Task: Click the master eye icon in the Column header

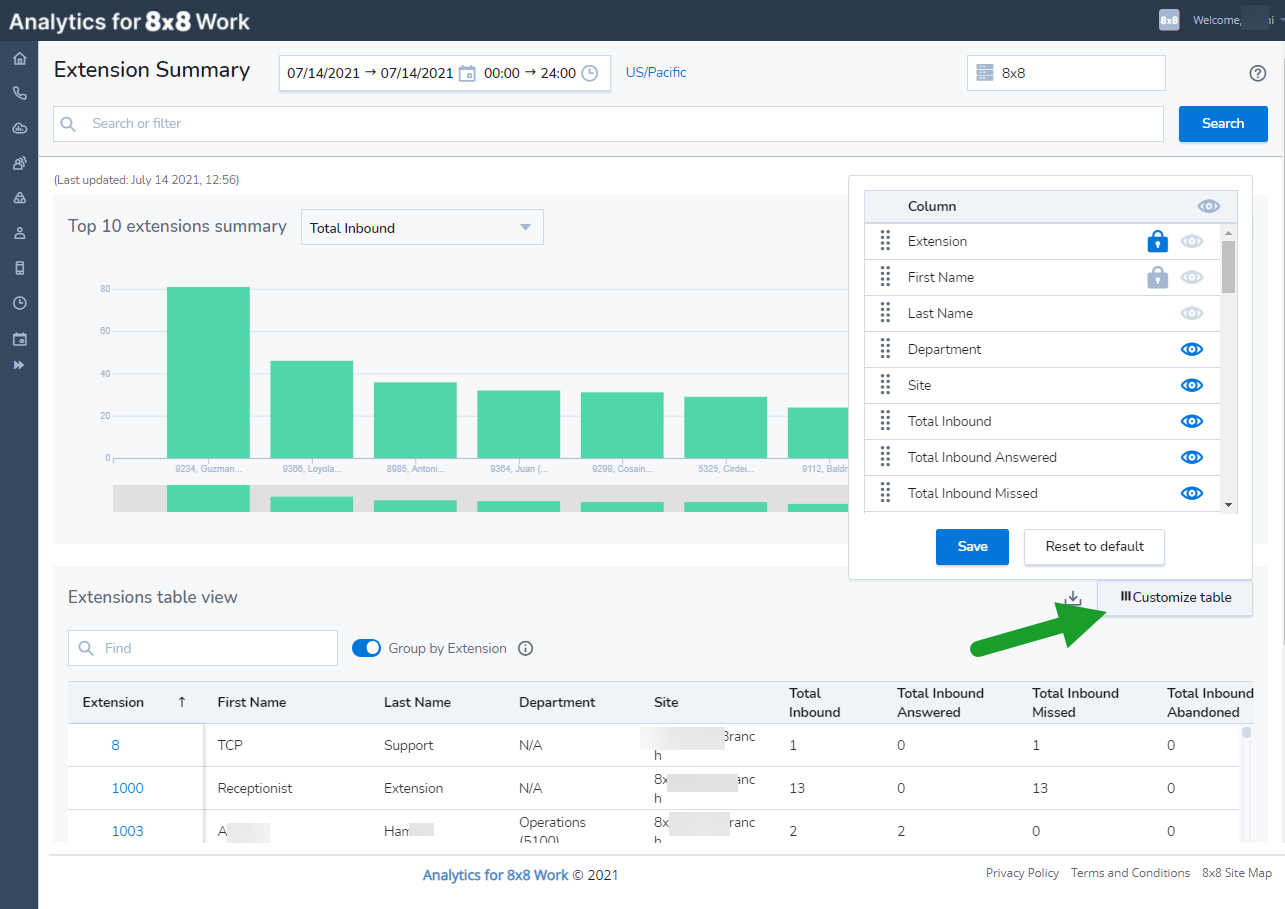Action: [x=1208, y=206]
